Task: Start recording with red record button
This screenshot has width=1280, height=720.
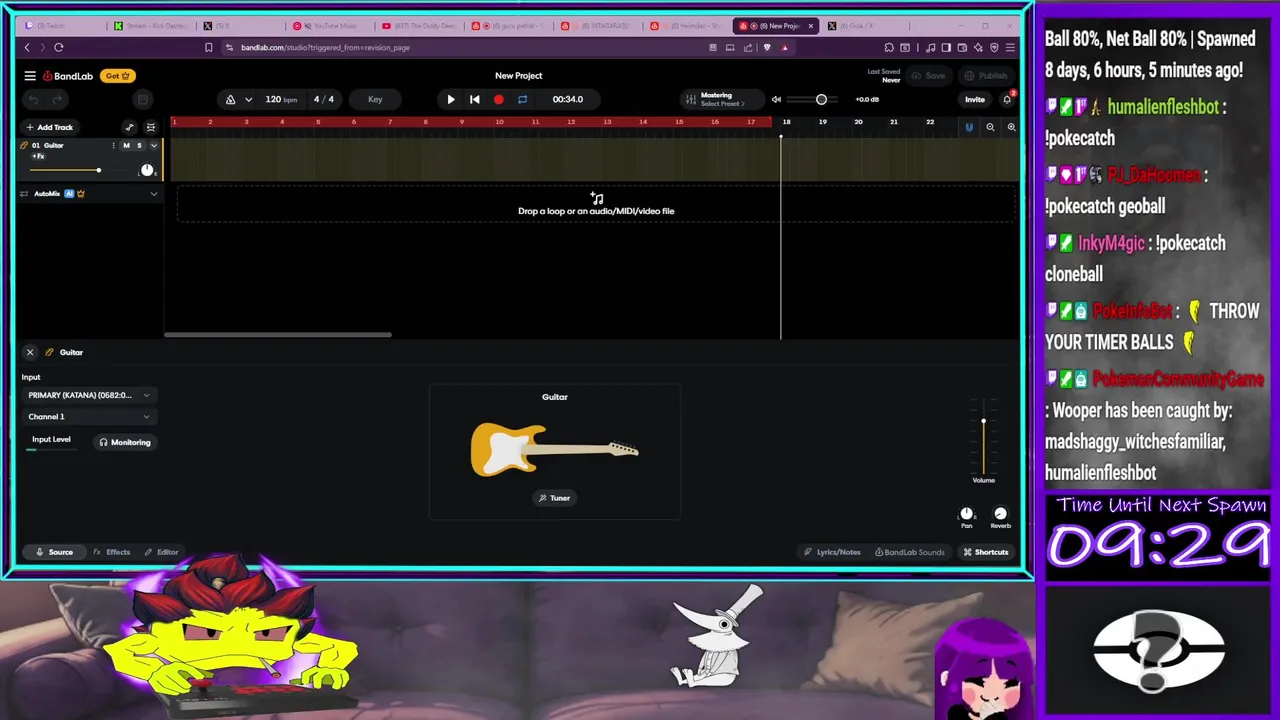Action: click(x=498, y=99)
